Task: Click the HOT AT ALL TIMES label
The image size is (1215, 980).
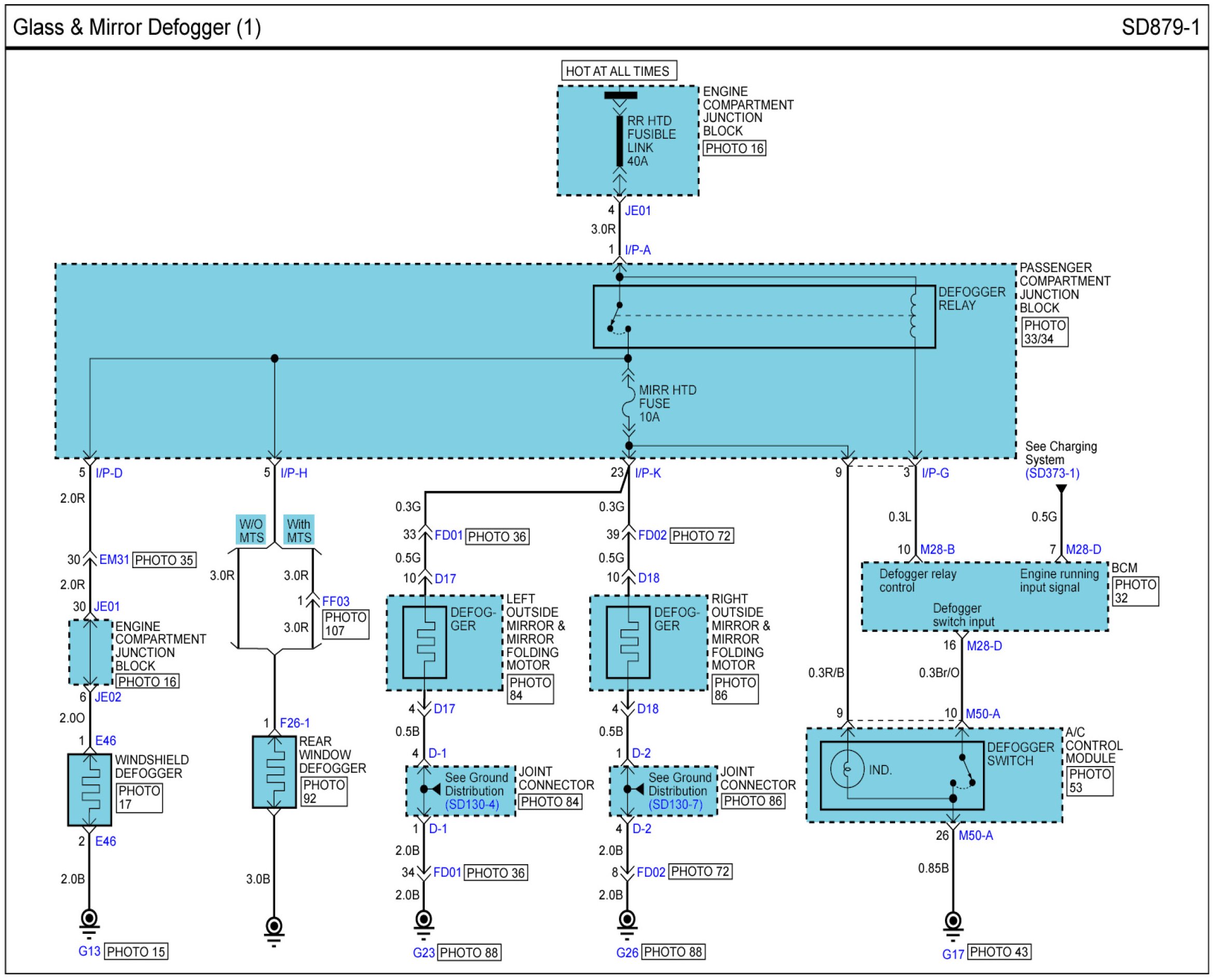Action: 618,71
